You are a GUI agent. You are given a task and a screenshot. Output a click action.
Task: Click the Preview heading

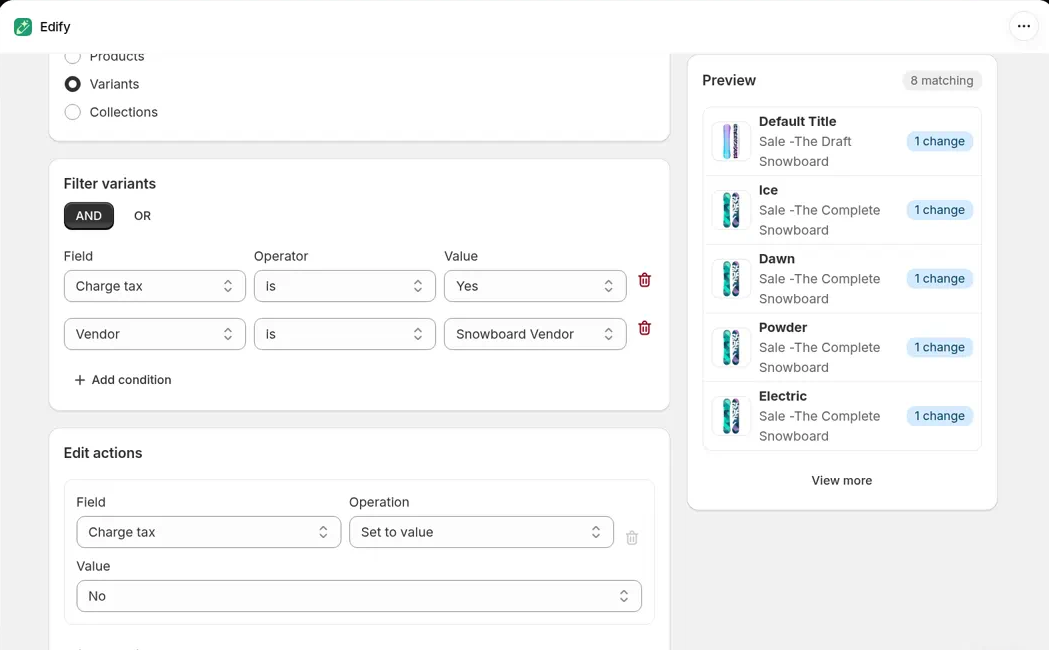pyautogui.click(x=729, y=81)
